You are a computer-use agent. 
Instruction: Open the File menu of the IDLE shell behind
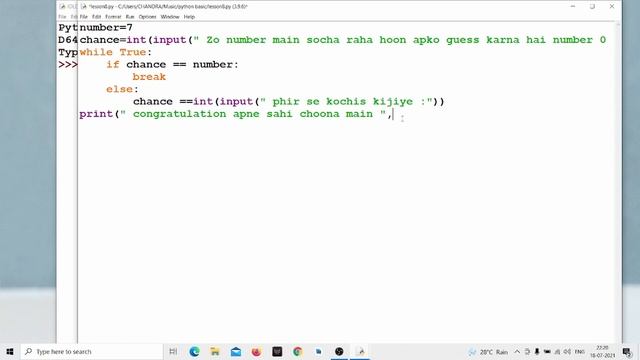pos(62,17)
